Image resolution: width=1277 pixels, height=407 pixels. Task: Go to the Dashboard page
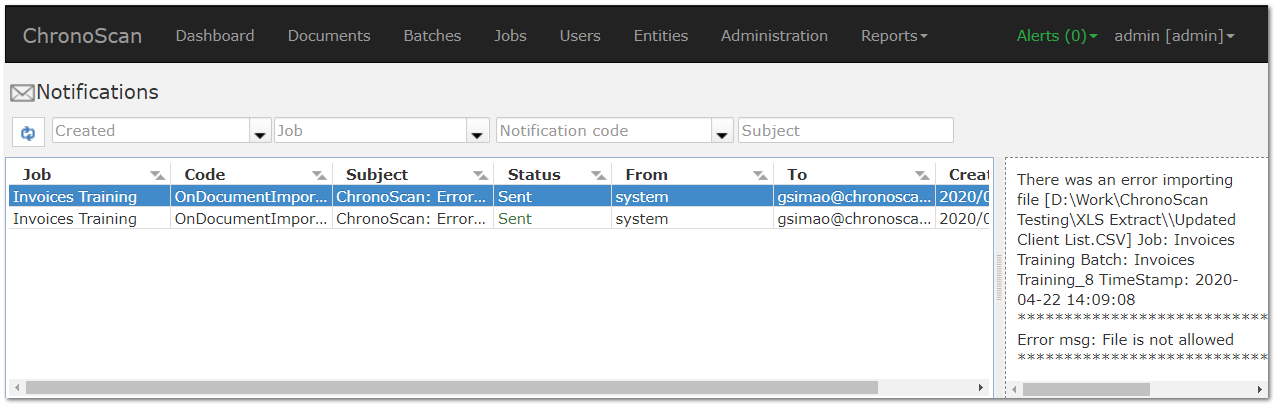(215, 35)
